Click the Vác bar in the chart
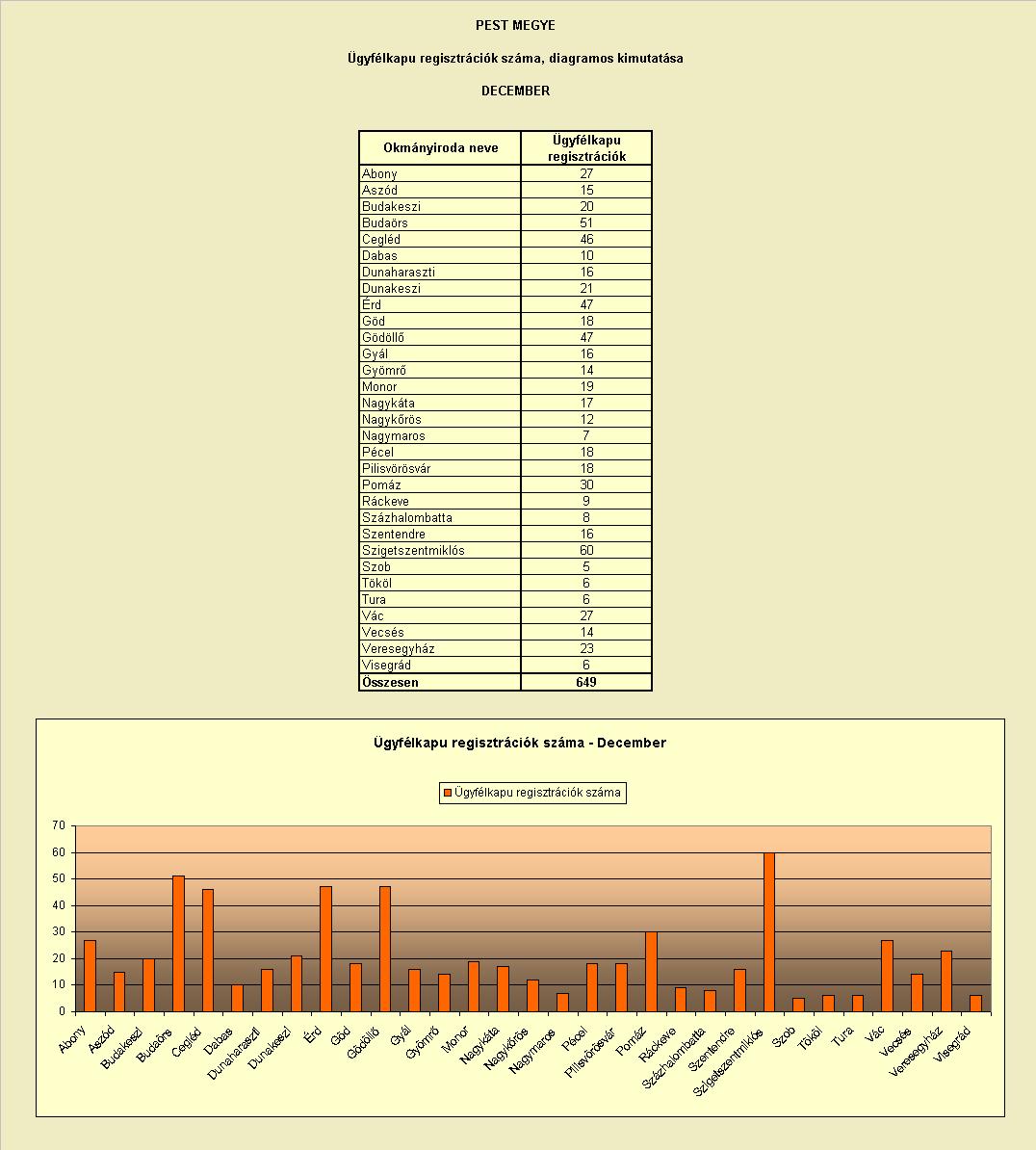1036x1150 pixels. click(887, 977)
